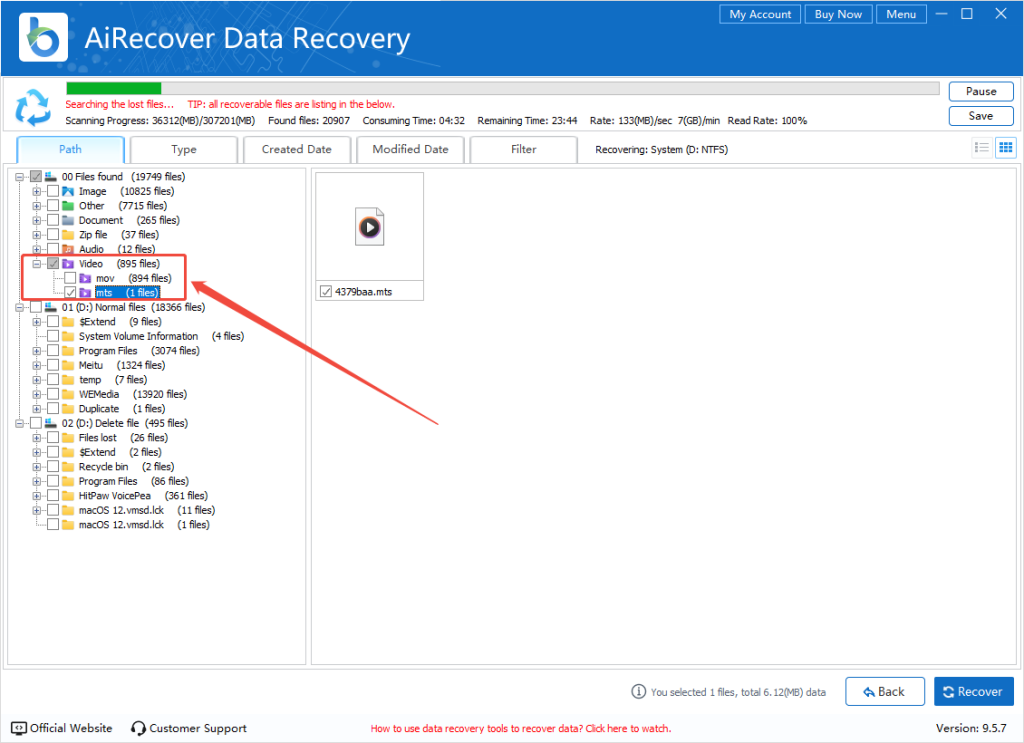Collapse the Video category node

36,263
